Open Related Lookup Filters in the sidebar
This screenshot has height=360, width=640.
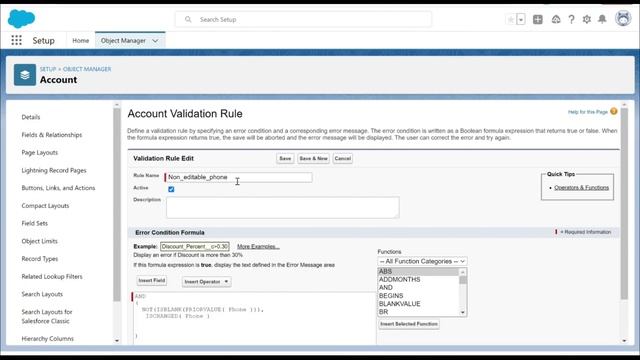(x=52, y=276)
